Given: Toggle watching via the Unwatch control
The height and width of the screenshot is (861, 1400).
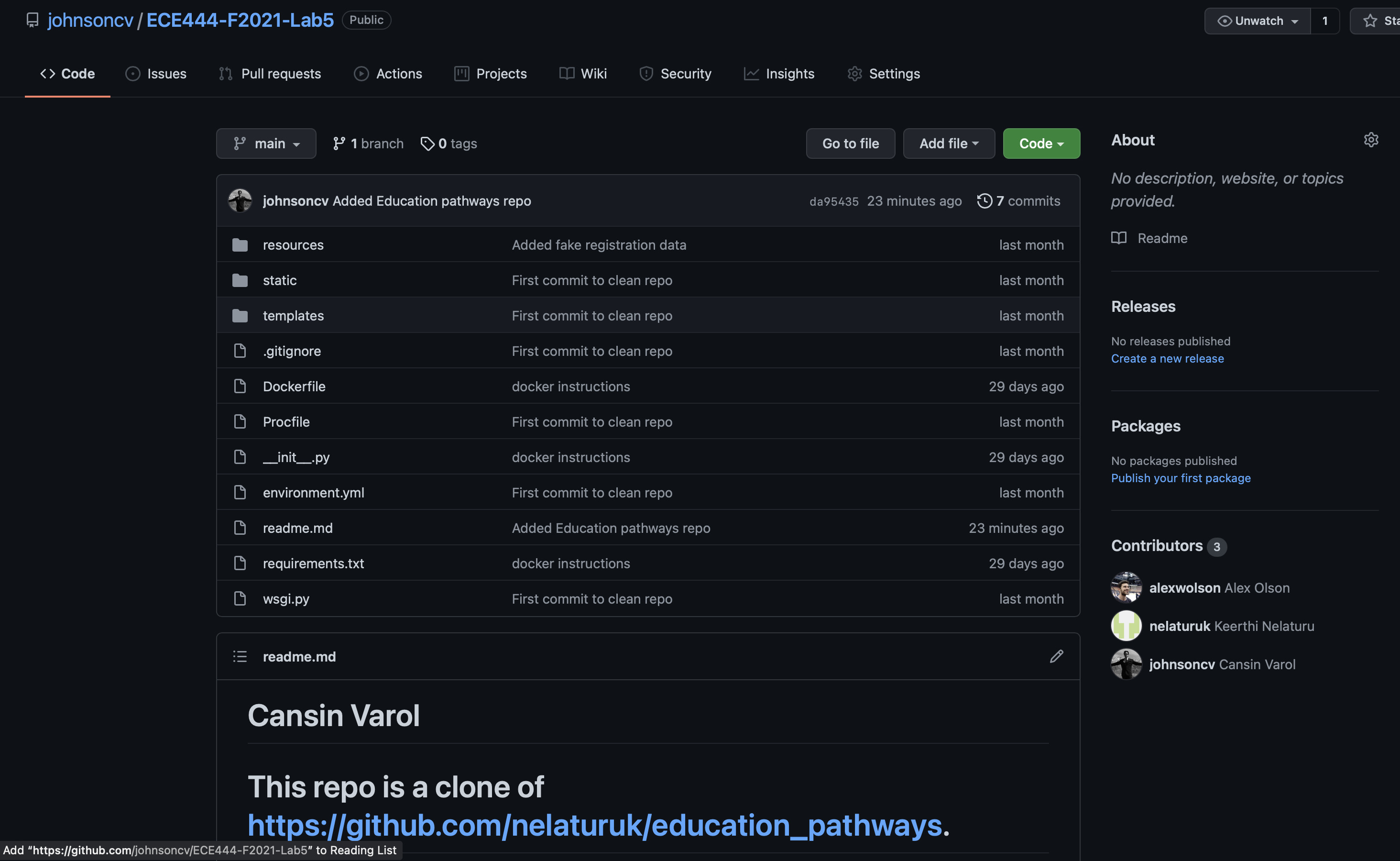Looking at the screenshot, I should point(1256,21).
